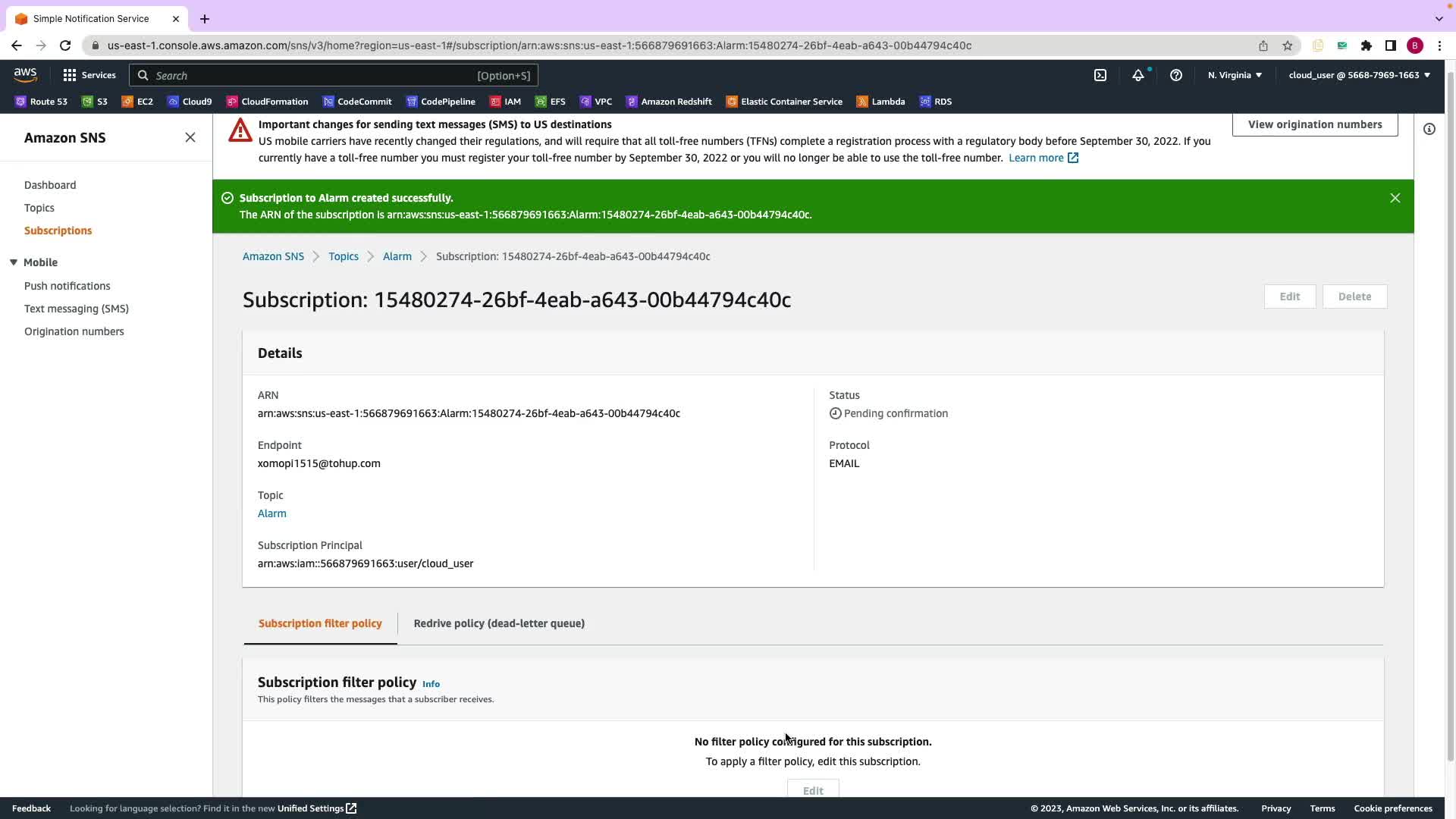Click the AWS console search field
This screenshot has height=819, width=1456.
(x=334, y=75)
